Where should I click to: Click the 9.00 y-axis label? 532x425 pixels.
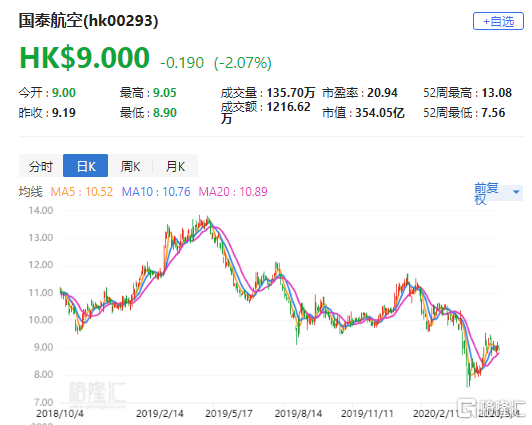click(x=43, y=347)
